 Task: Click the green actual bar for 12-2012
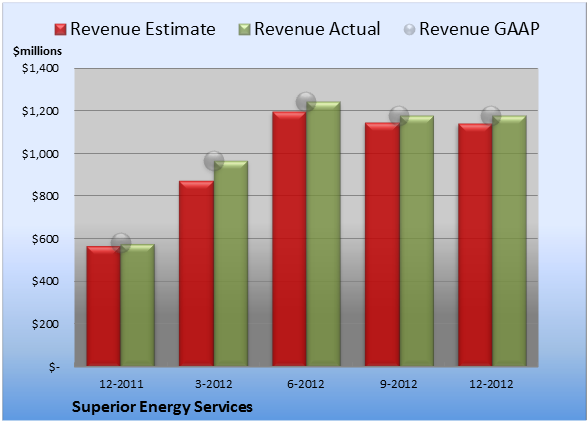[509, 241]
